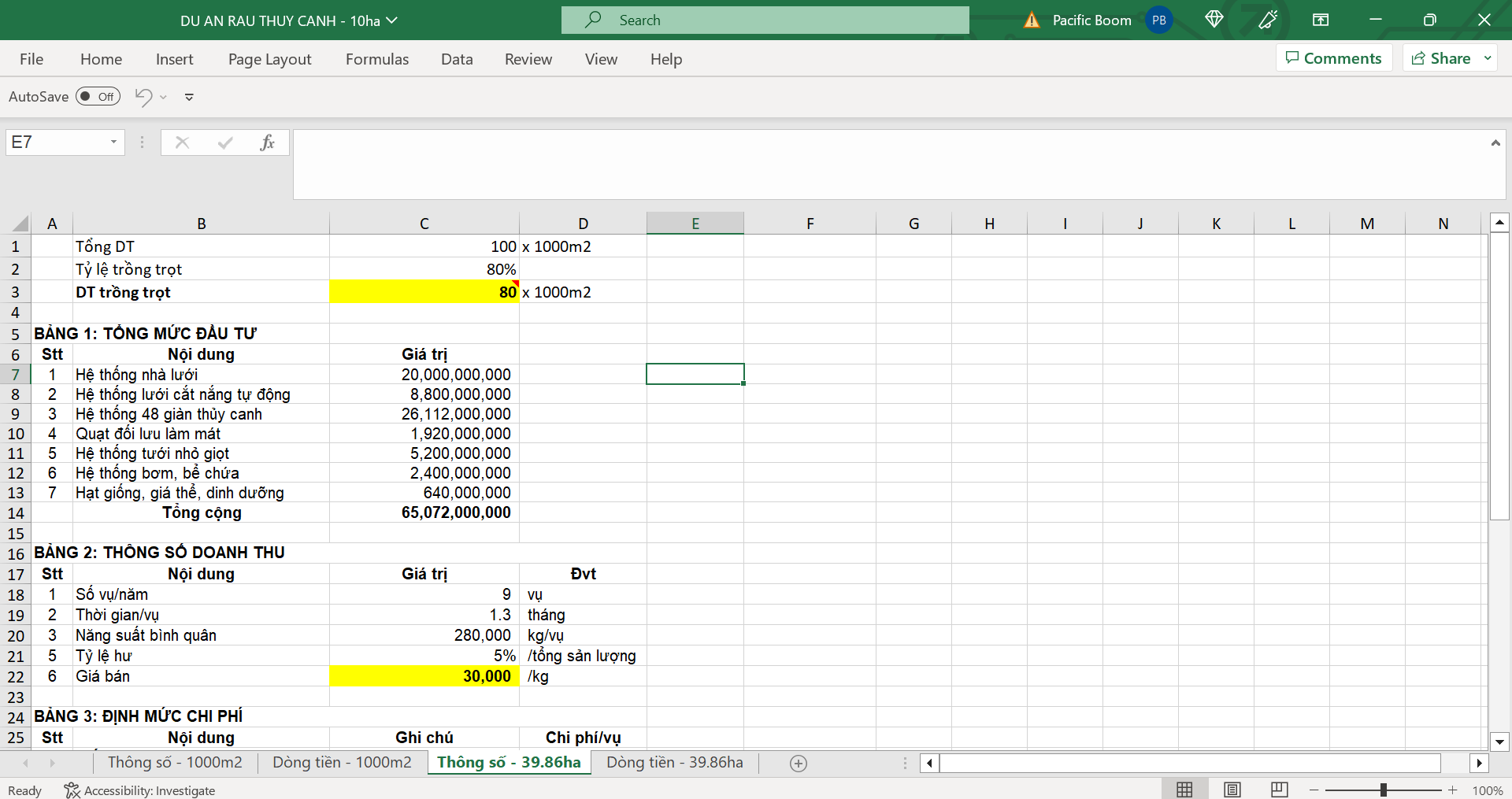The image size is (1512, 799).
Task: Switch to Page Layout view icon
Action: point(1232,790)
